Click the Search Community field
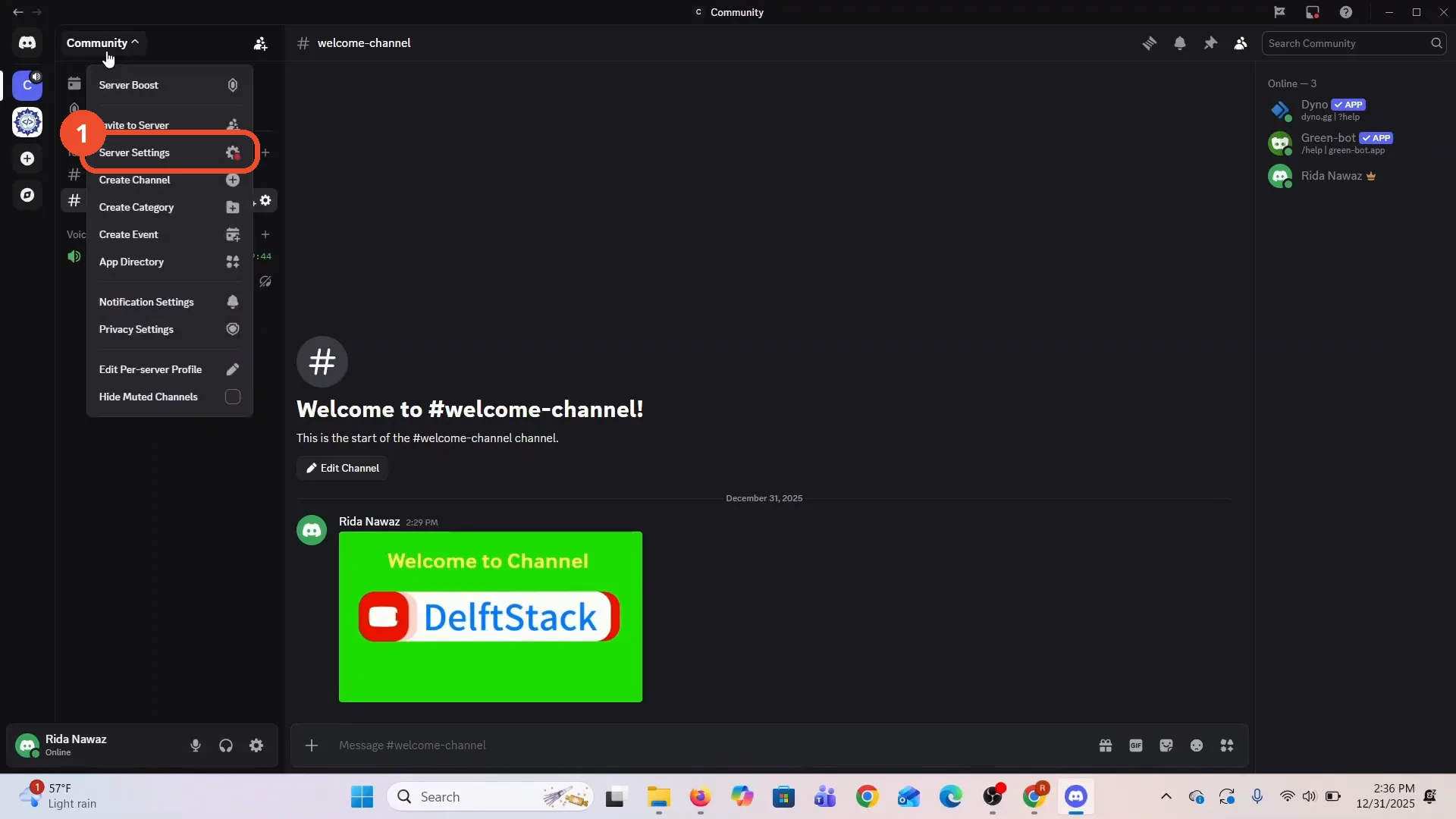The image size is (1456, 819). pyautogui.click(x=1354, y=43)
